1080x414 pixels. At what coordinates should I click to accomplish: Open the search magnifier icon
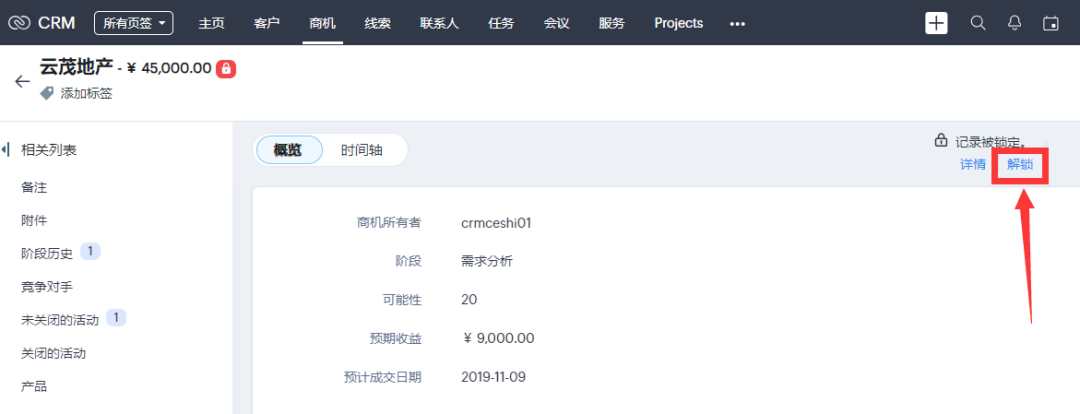coord(978,23)
